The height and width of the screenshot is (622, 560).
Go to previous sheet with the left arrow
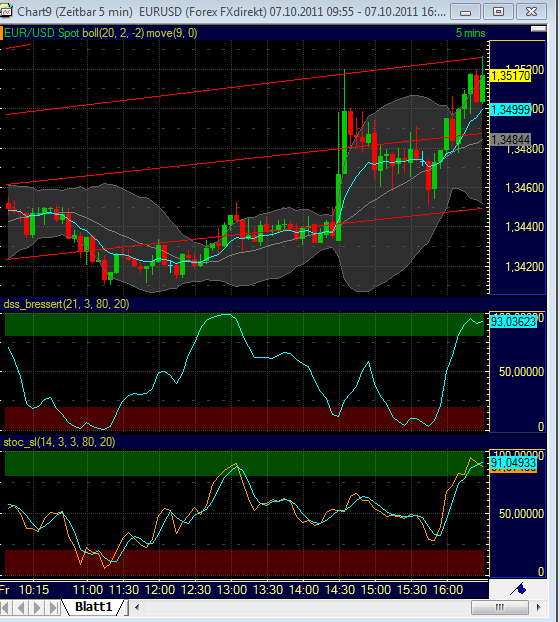click(x=21, y=607)
